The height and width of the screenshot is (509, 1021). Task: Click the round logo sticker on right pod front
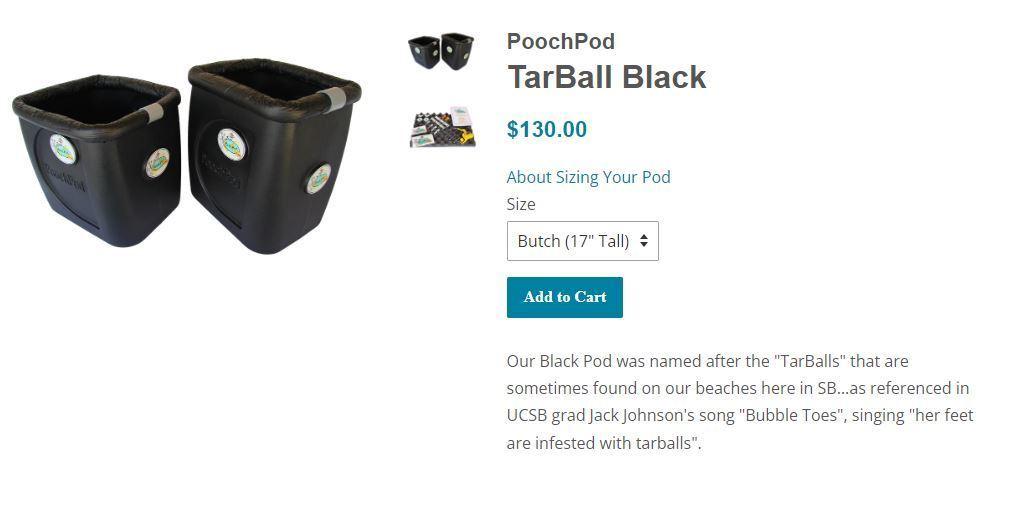coord(232,144)
